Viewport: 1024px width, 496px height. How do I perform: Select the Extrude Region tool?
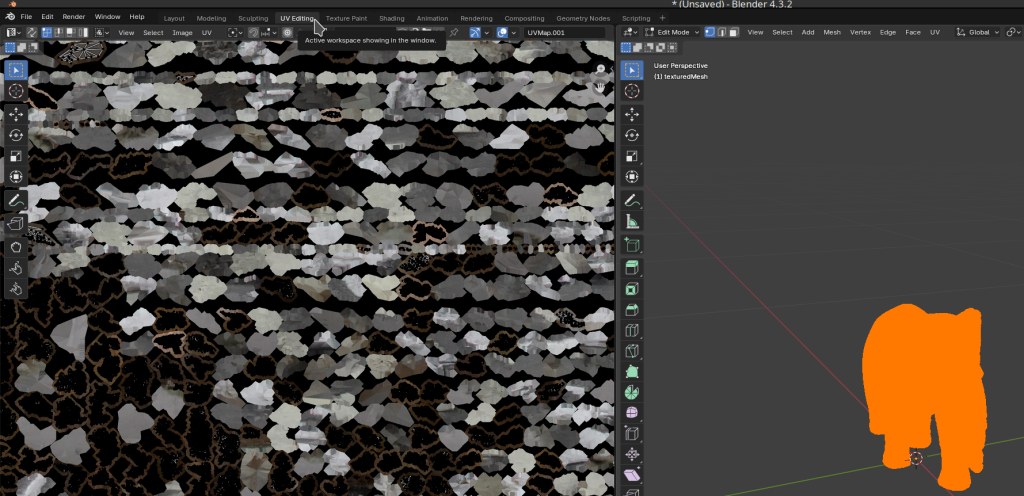[x=632, y=268]
